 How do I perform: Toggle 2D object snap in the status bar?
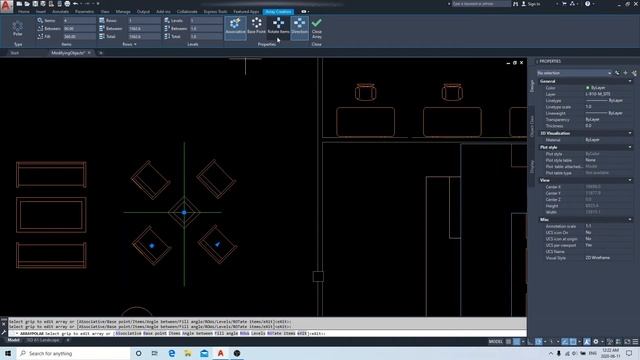[573, 342]
